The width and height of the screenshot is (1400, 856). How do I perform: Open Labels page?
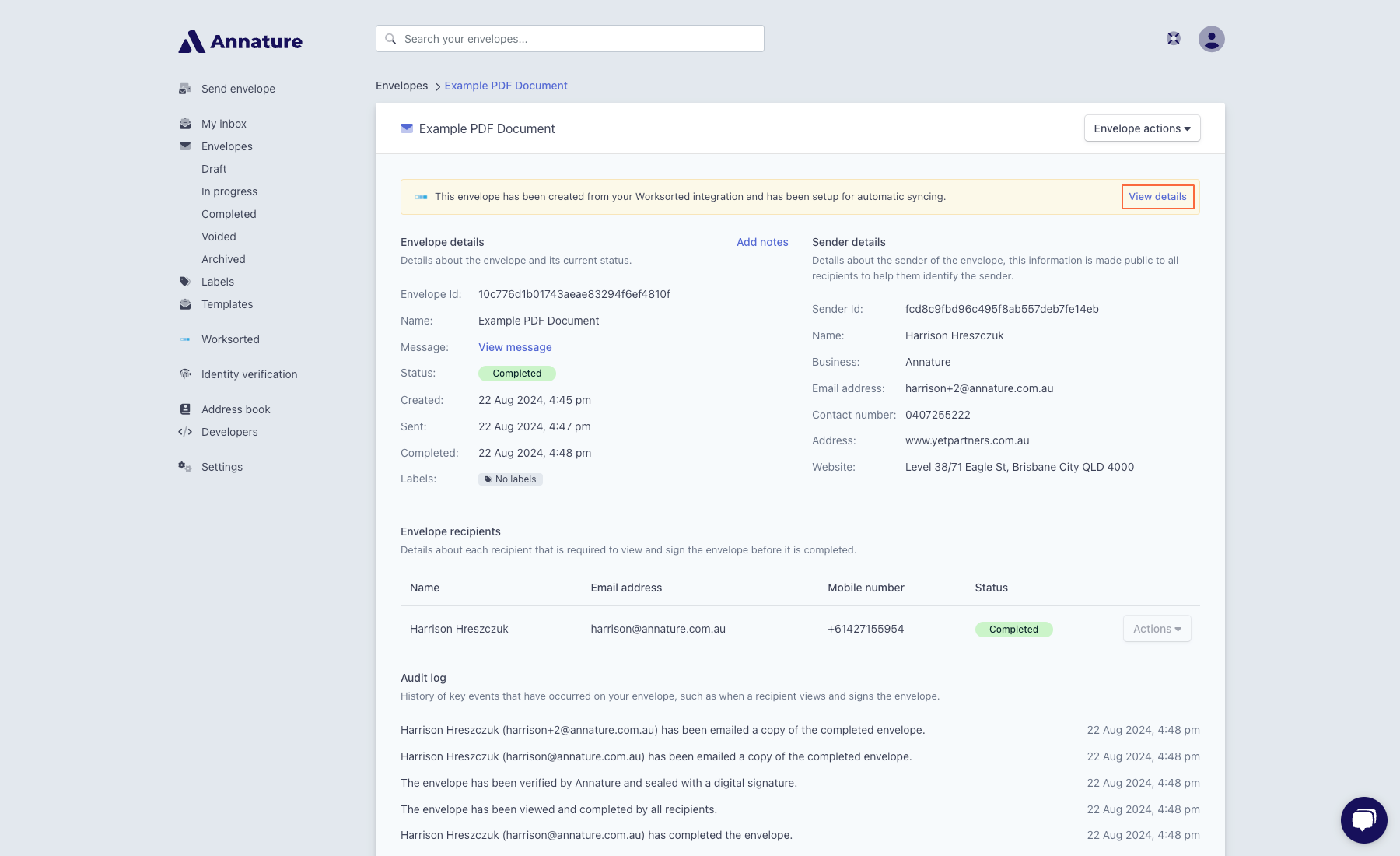pos(218,282)
